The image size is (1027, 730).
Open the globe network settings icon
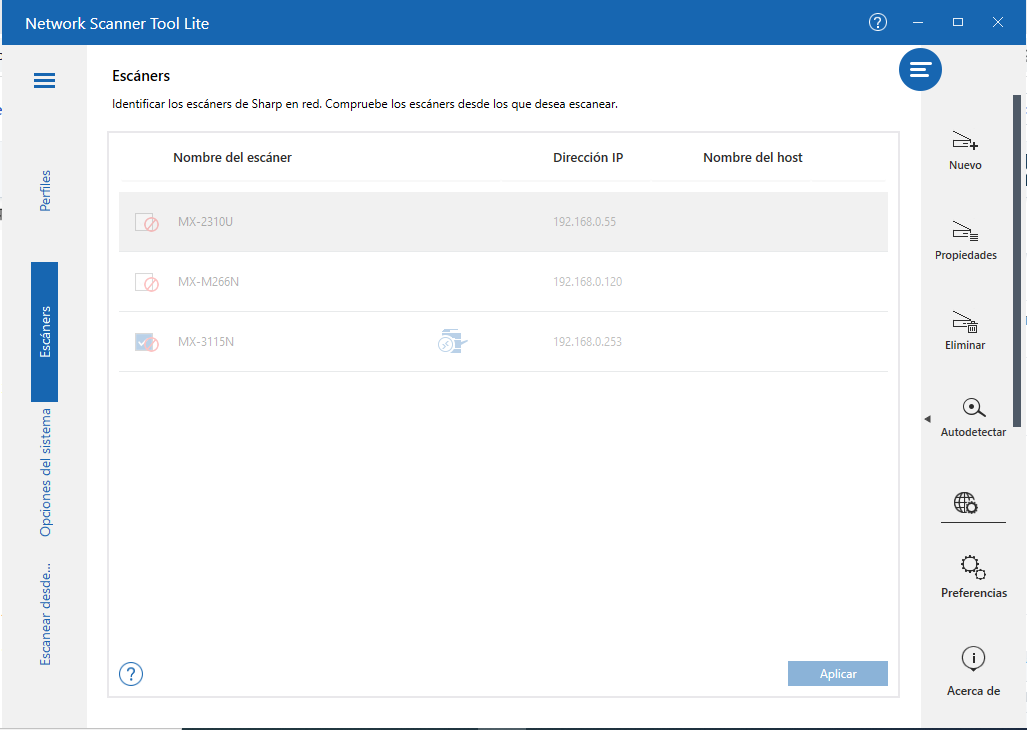click(x=965, y=503)
